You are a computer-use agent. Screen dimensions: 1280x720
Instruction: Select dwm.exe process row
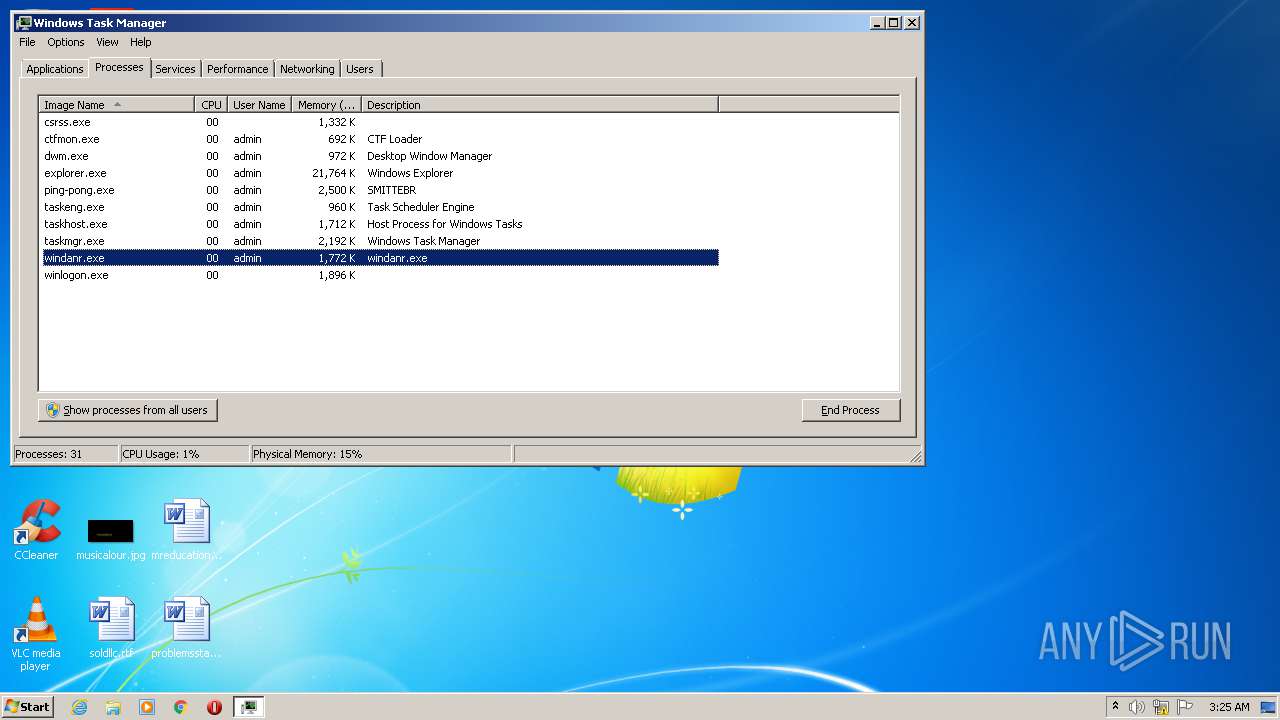(x=379, y=156)
